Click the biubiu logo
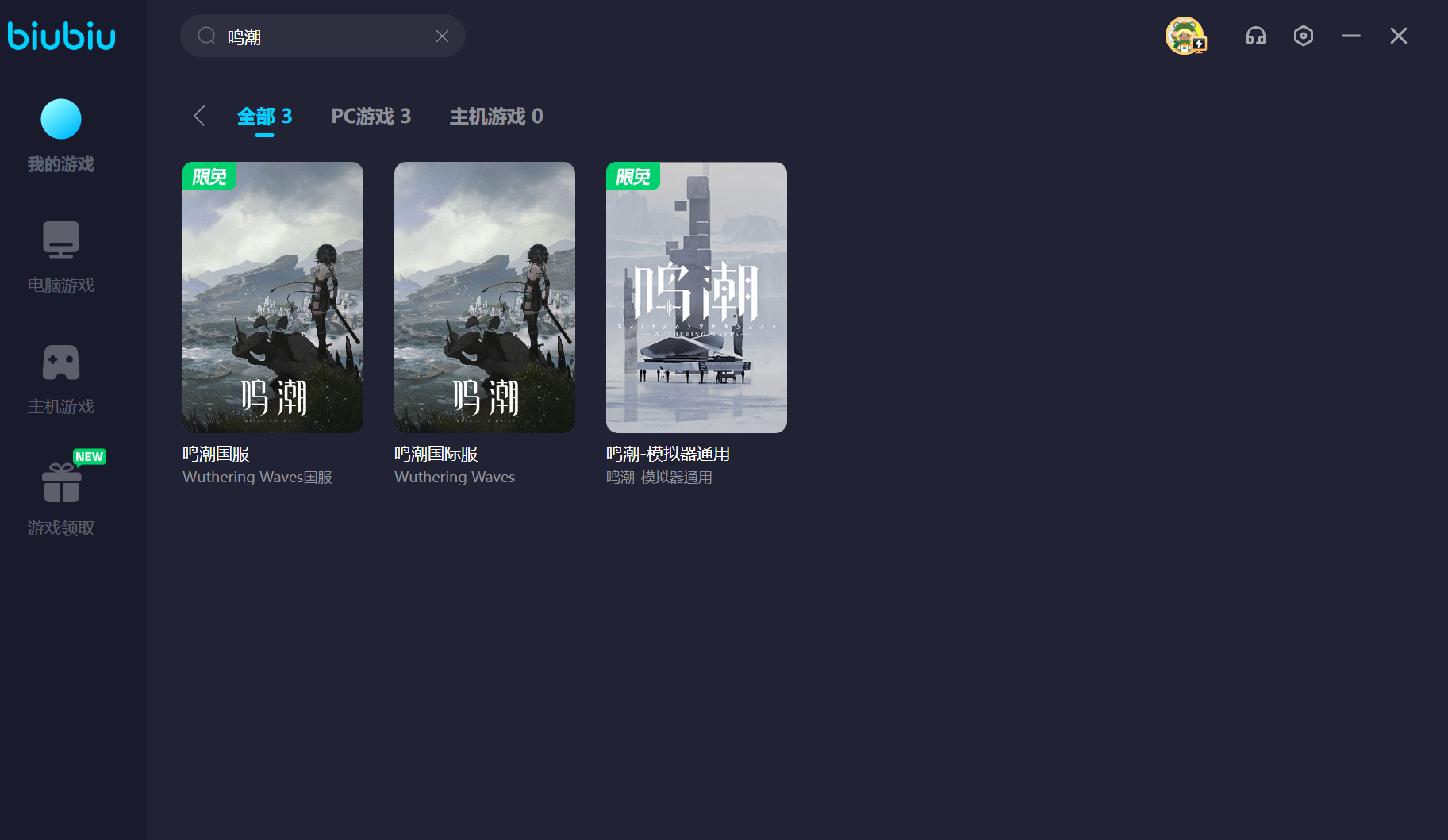 tap(62, 36)
